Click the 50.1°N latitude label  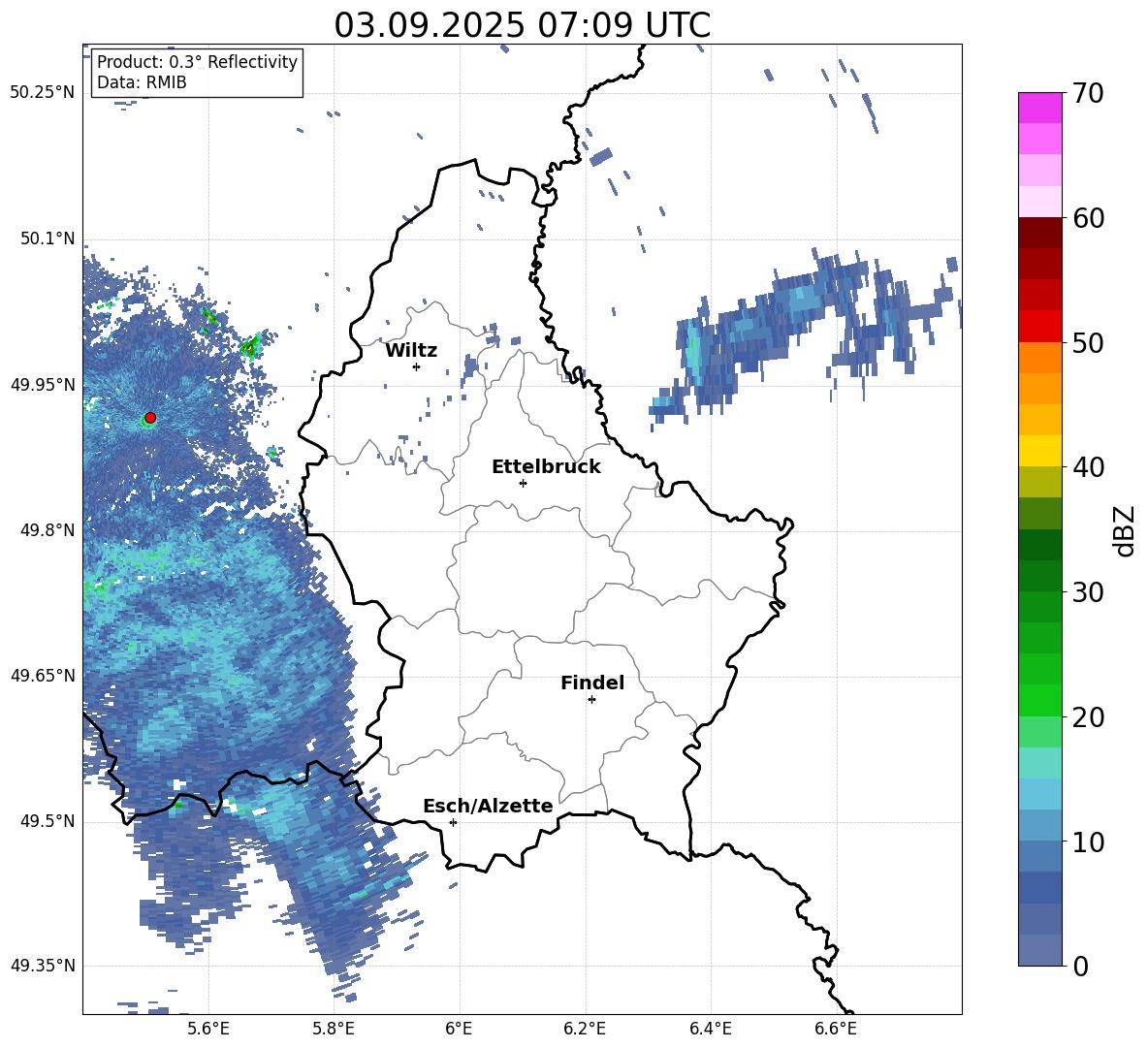[48, 239]
